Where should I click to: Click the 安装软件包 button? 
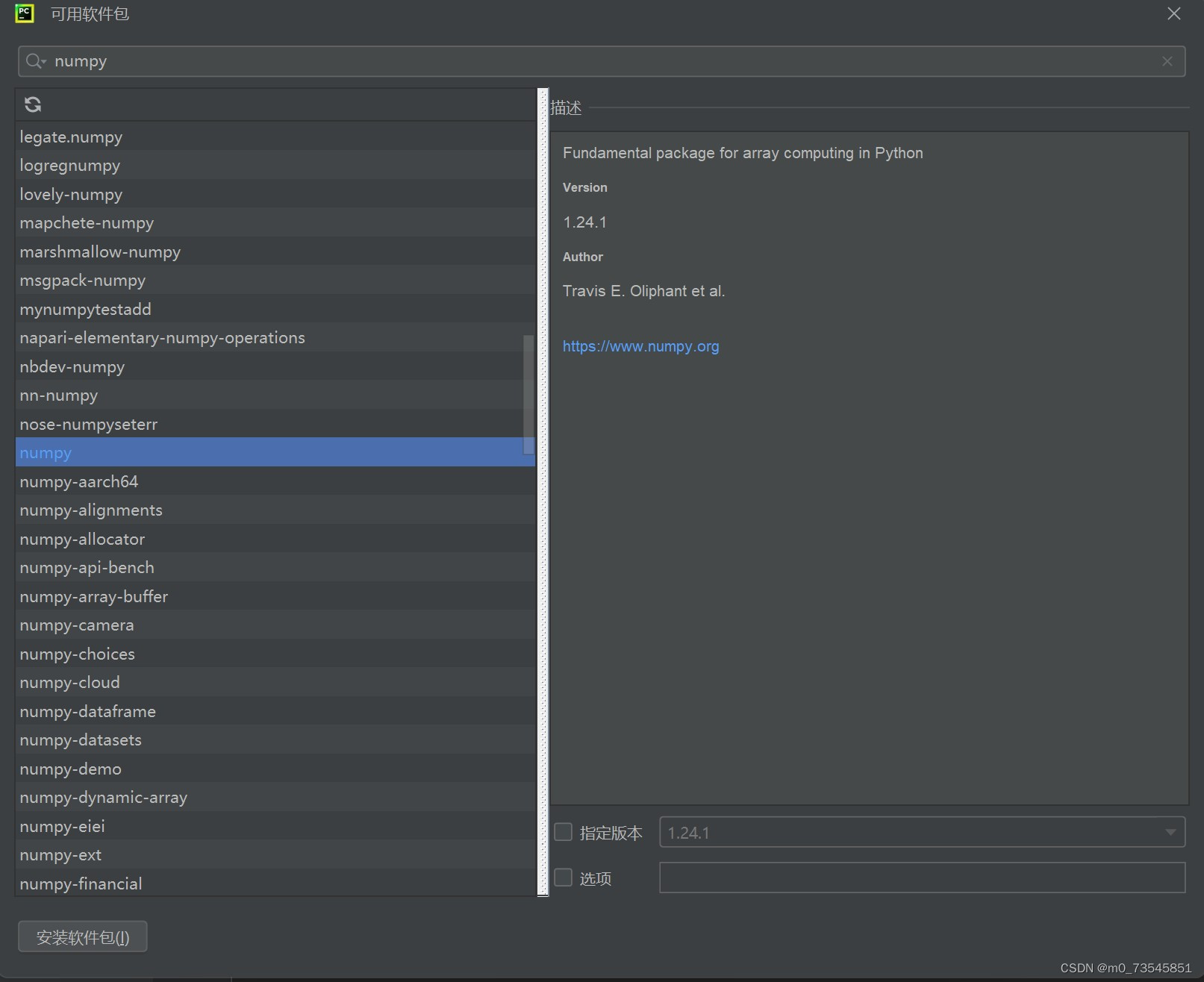point(83,937)
